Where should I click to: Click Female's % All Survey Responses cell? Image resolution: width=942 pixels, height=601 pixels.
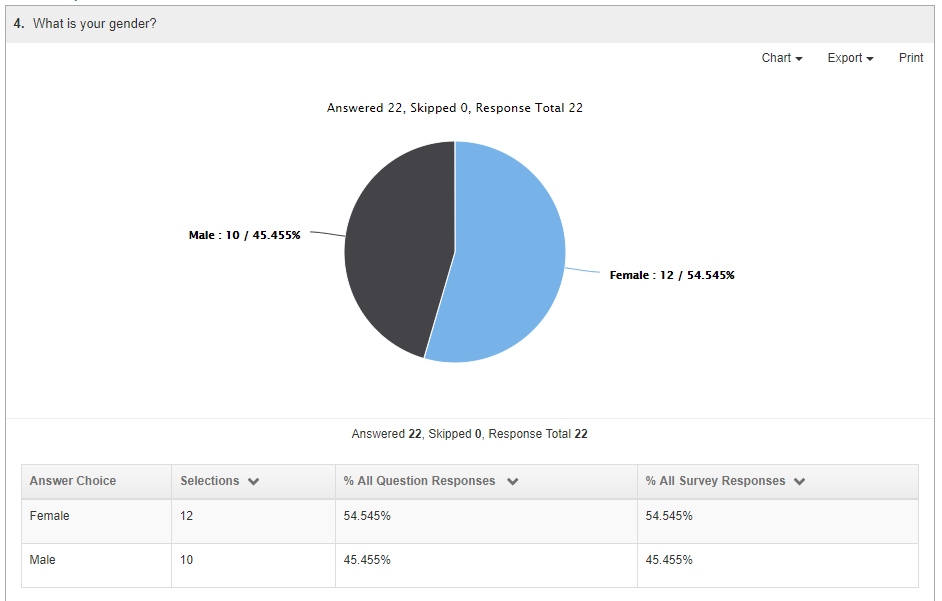pyautogui.click(x=777, y=522)
